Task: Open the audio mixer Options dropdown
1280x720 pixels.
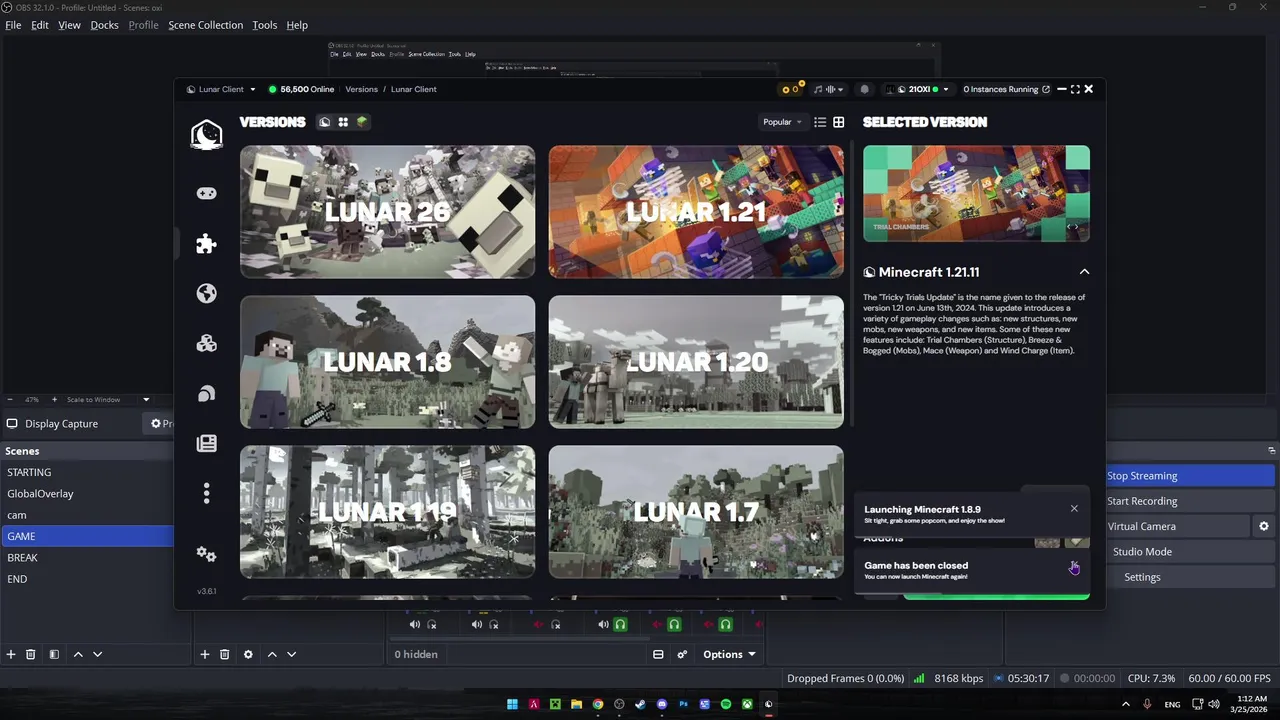Action: click(729, 654)
